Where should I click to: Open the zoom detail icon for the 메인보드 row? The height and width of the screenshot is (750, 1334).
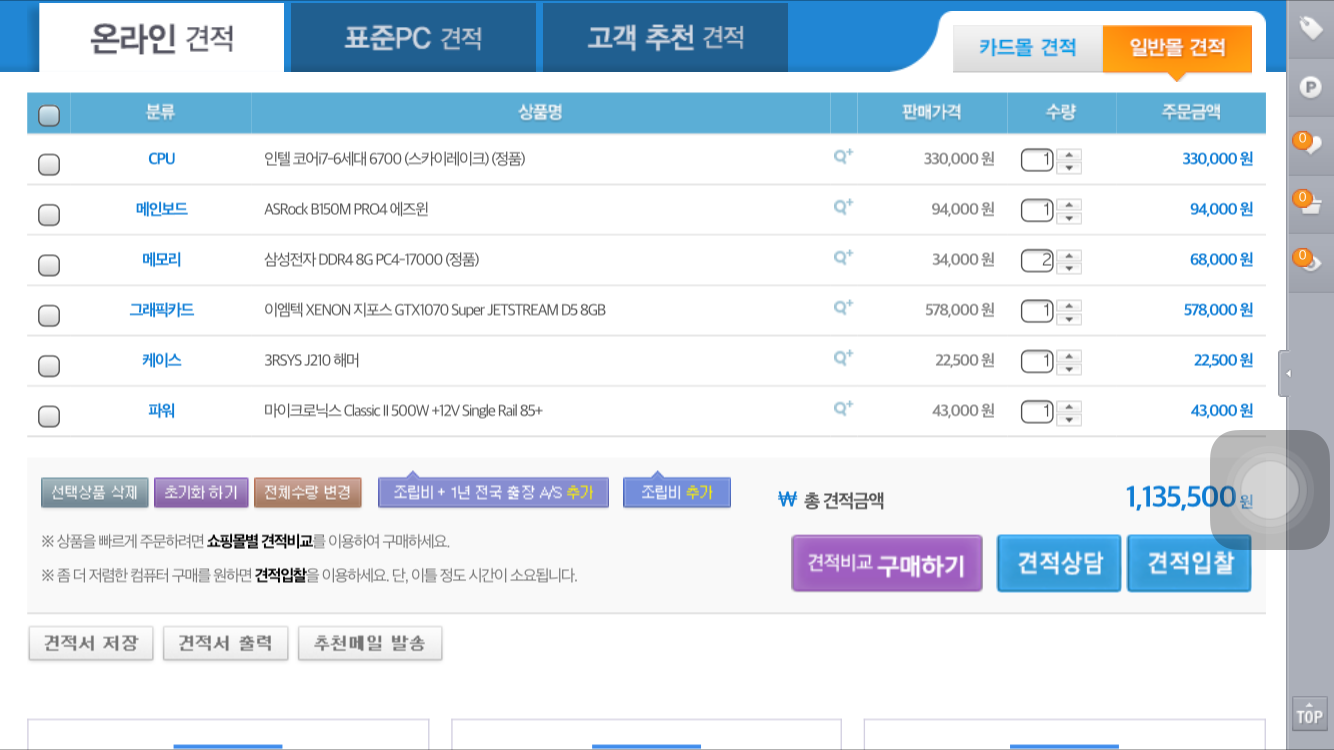(843, 206)
